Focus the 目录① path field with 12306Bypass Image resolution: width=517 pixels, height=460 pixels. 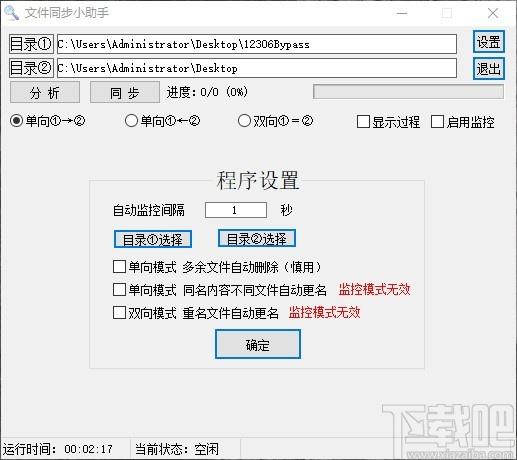click(257, 44)
